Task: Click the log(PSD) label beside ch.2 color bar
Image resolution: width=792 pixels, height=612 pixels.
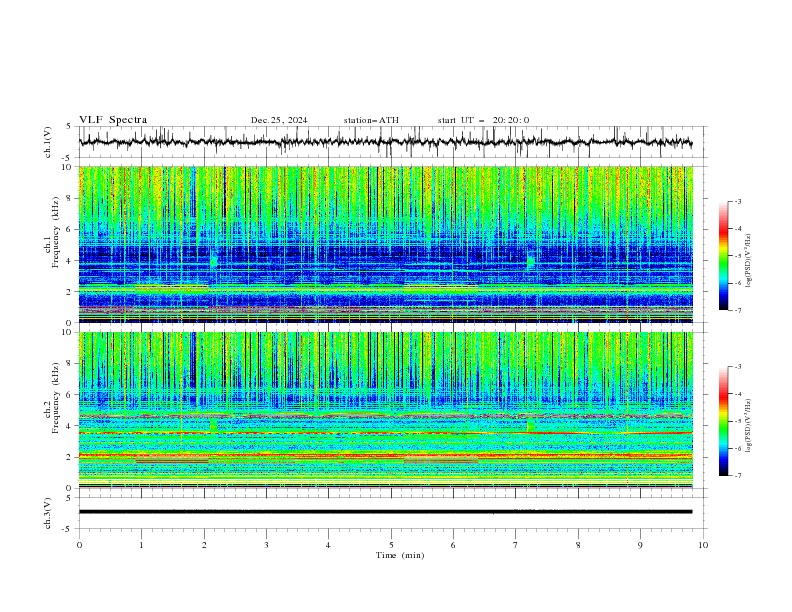Action: point(749,426)
